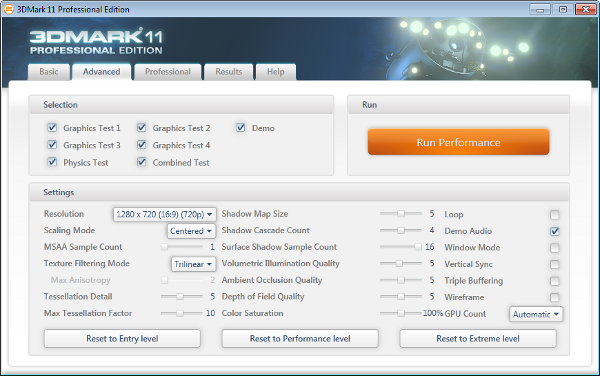Disable the Combined Test checkbox
Viewport: 600px width, 376px height.
pos(142,162)
